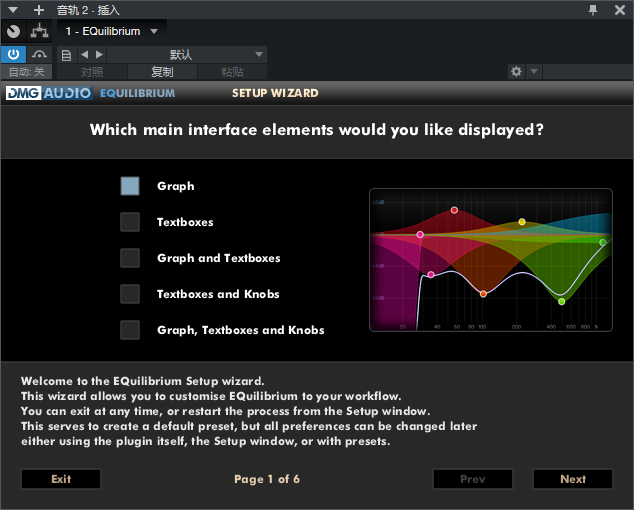Image resolution: width=634 pixels, height=510 pixels.
Task: Click the Next button
Action: 573,479
